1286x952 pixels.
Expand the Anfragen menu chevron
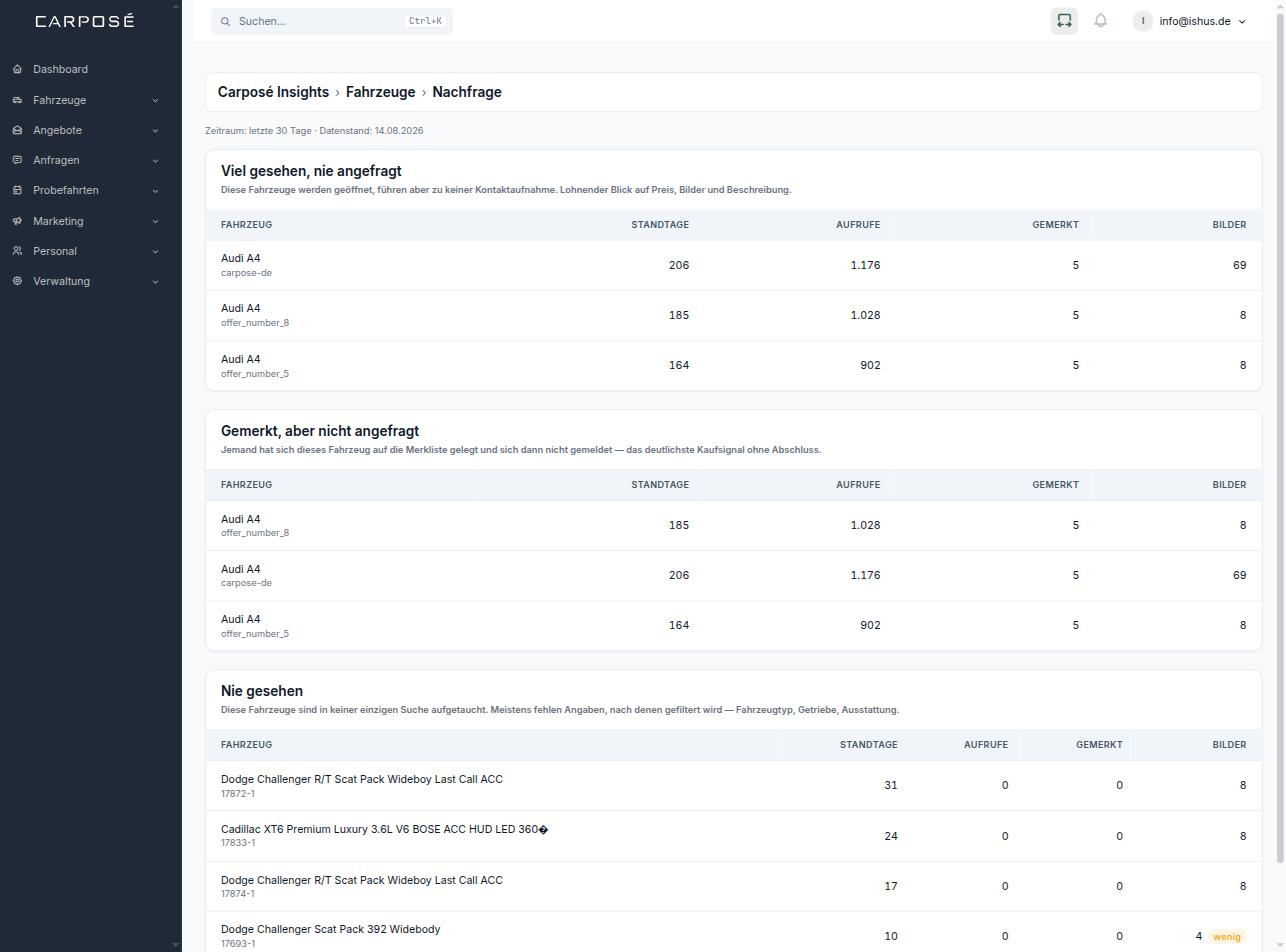click(155, 160)
